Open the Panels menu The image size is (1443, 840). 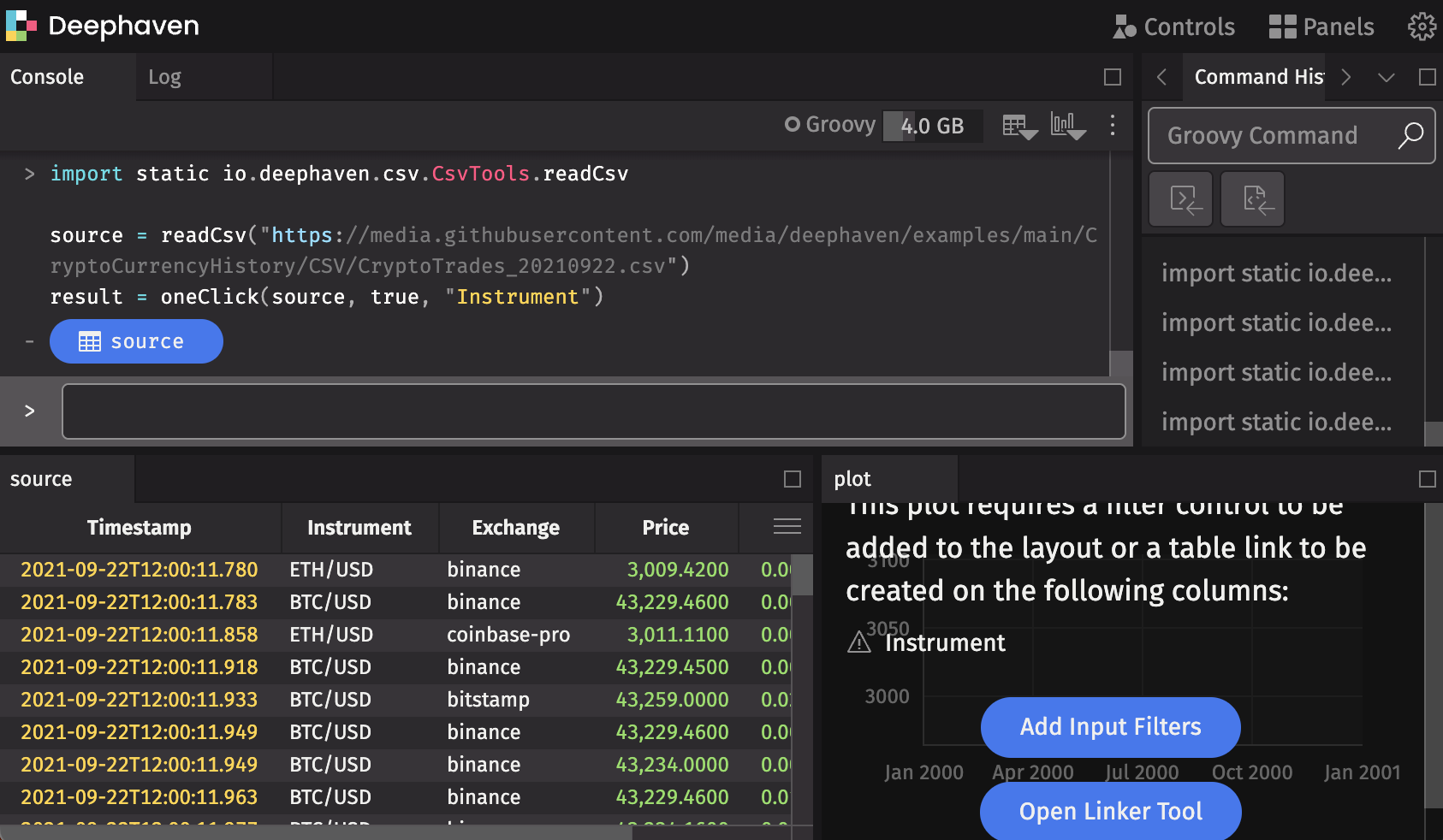(x=1321, y=27)
